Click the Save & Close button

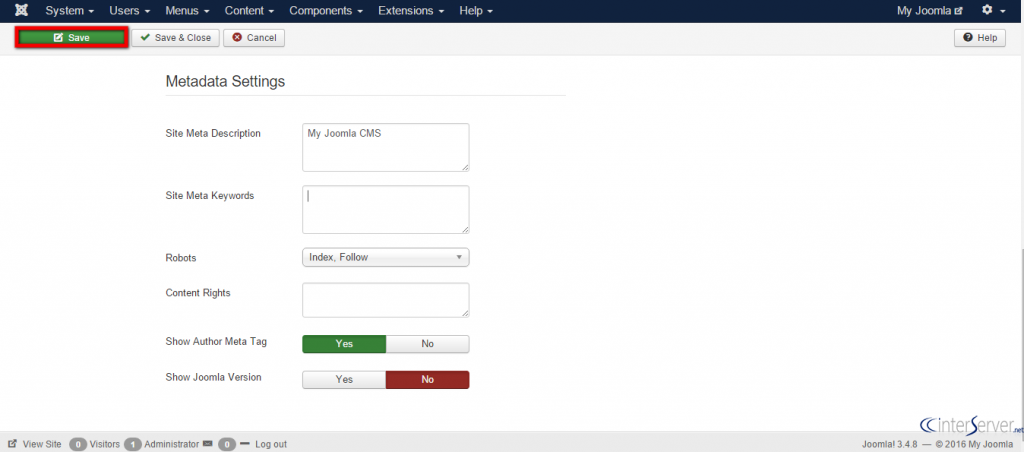[x=176, y=38]
